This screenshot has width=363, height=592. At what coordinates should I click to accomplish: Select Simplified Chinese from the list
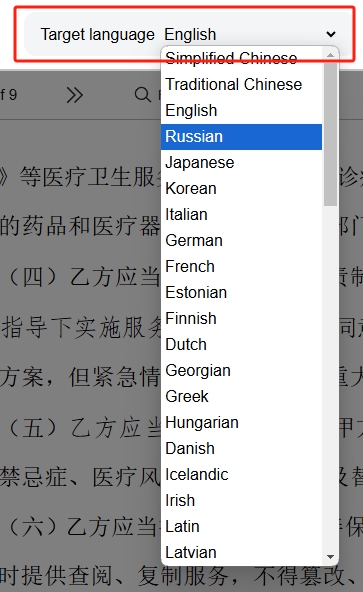[x=241, y=58]
